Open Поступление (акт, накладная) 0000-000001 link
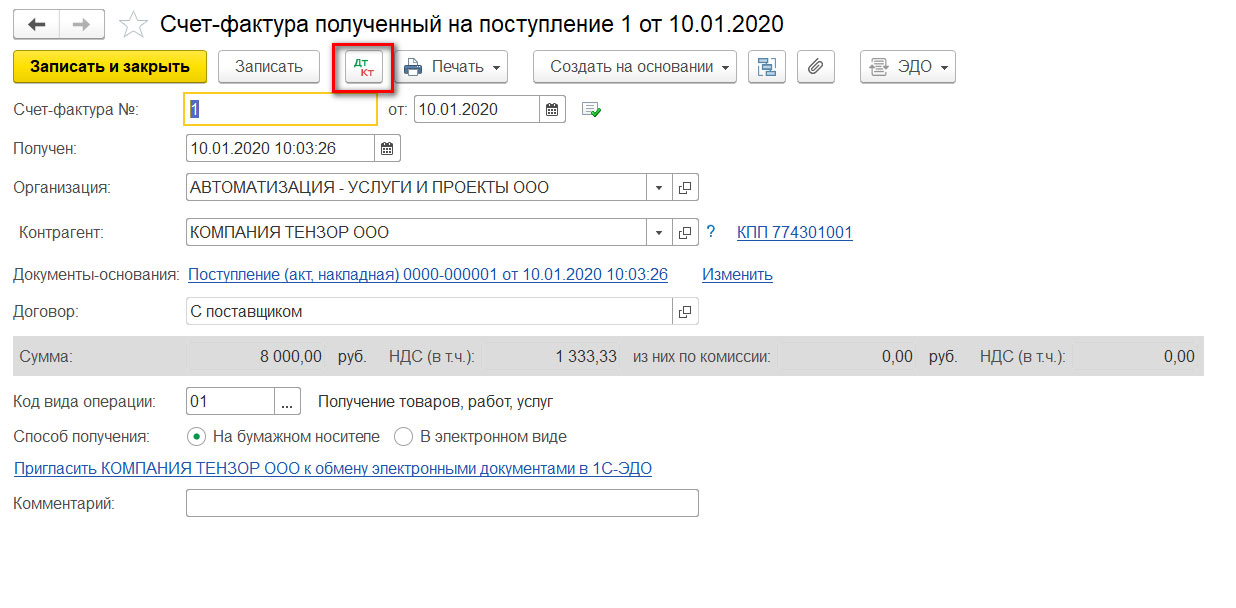This screenshot has width=1236, height=608. (x=428, y=274)
